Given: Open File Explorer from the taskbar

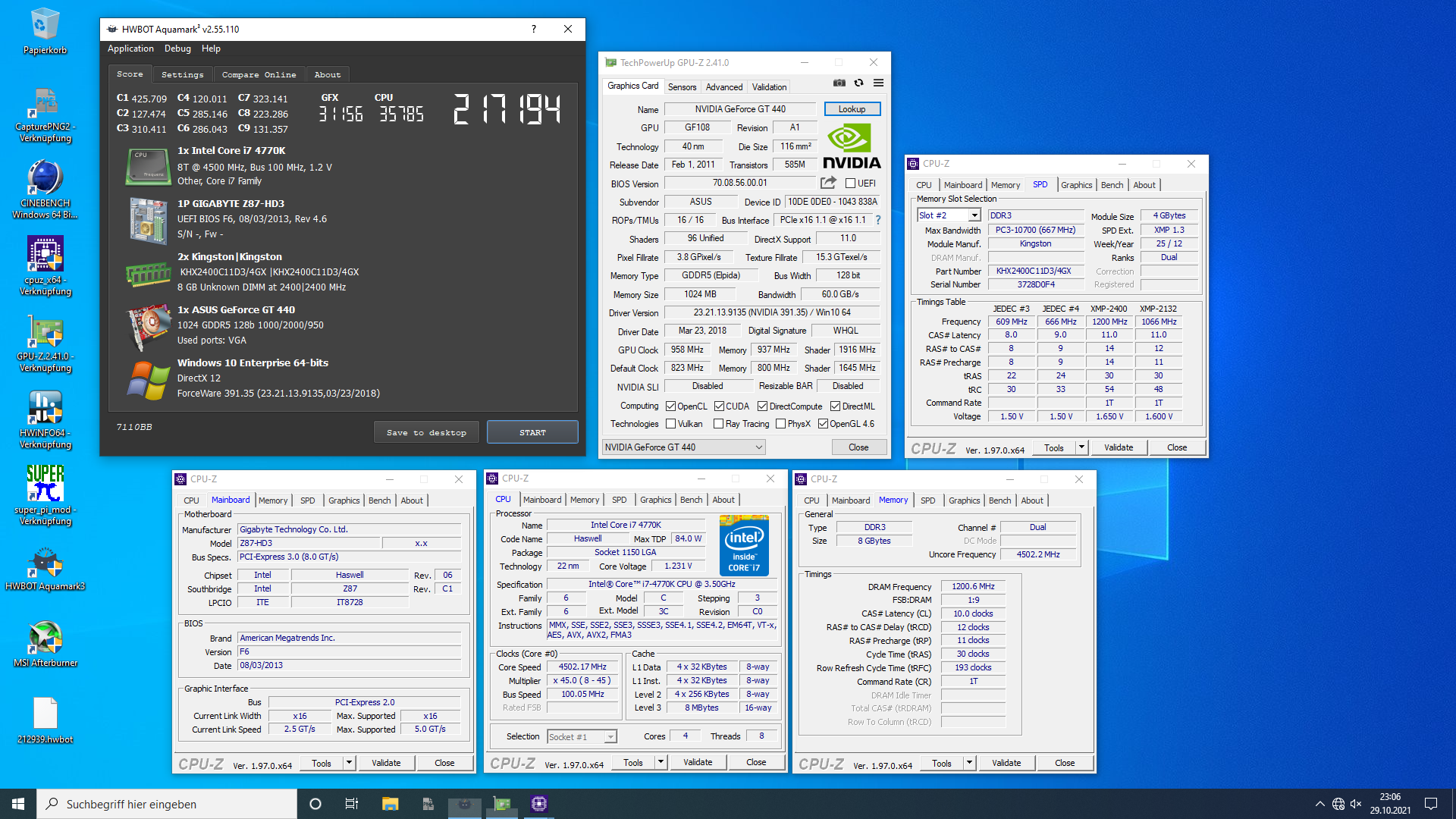Looking at the screenshot, I should point(390,804).
